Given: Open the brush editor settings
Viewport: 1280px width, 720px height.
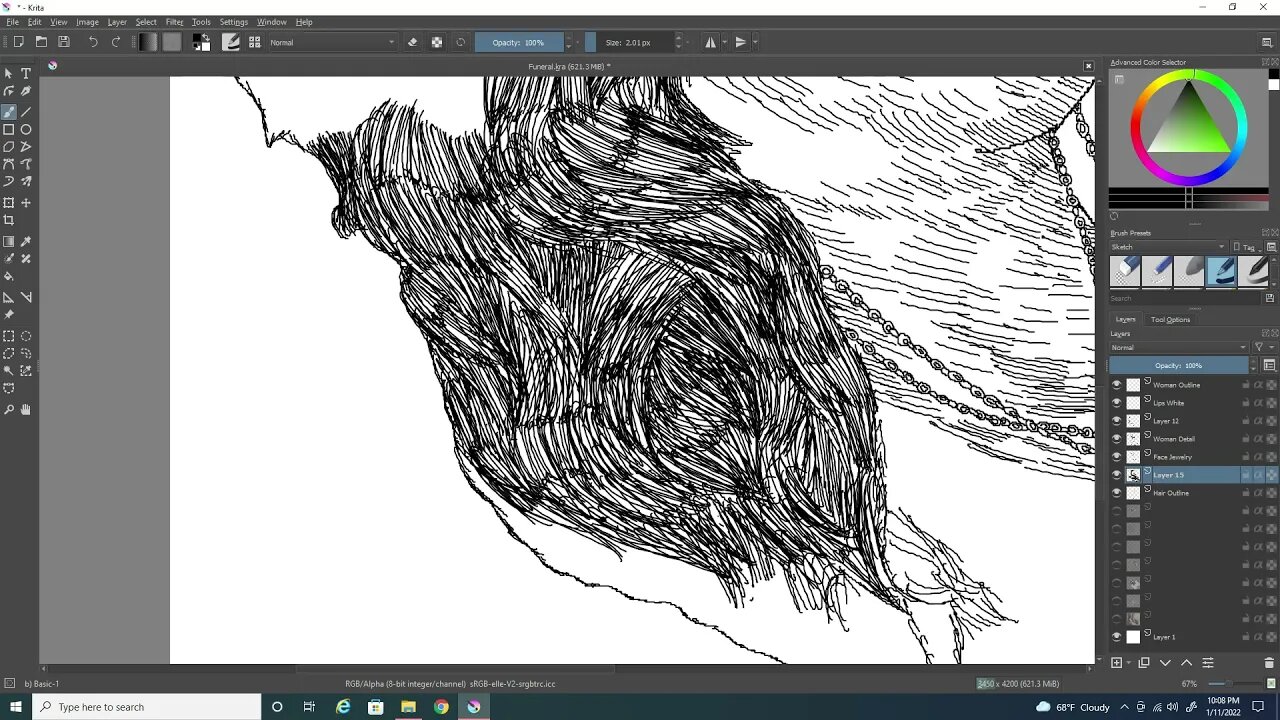Looking at the screenshot, I should coord(231,42).
